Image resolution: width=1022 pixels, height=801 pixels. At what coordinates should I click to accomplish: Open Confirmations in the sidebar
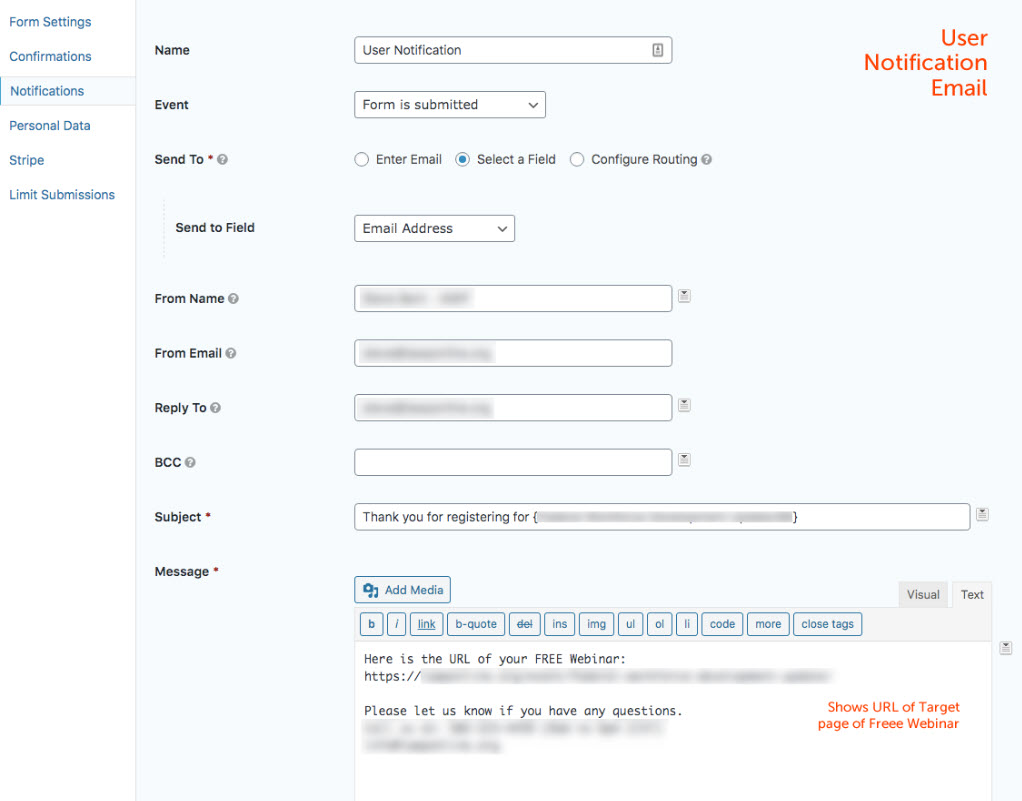coord(50,57)
